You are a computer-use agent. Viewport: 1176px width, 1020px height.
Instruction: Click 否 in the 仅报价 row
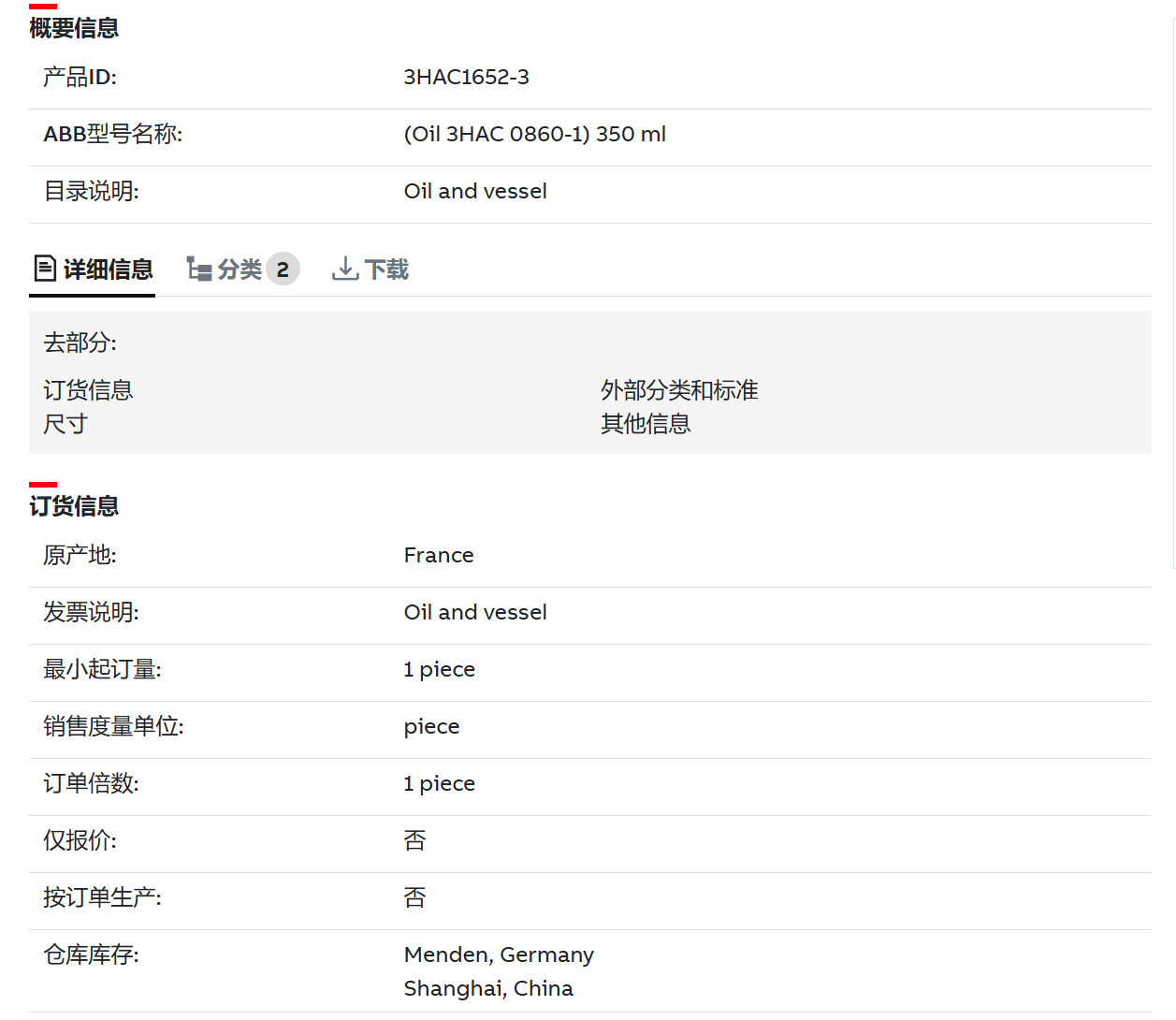tap(414, 840)
